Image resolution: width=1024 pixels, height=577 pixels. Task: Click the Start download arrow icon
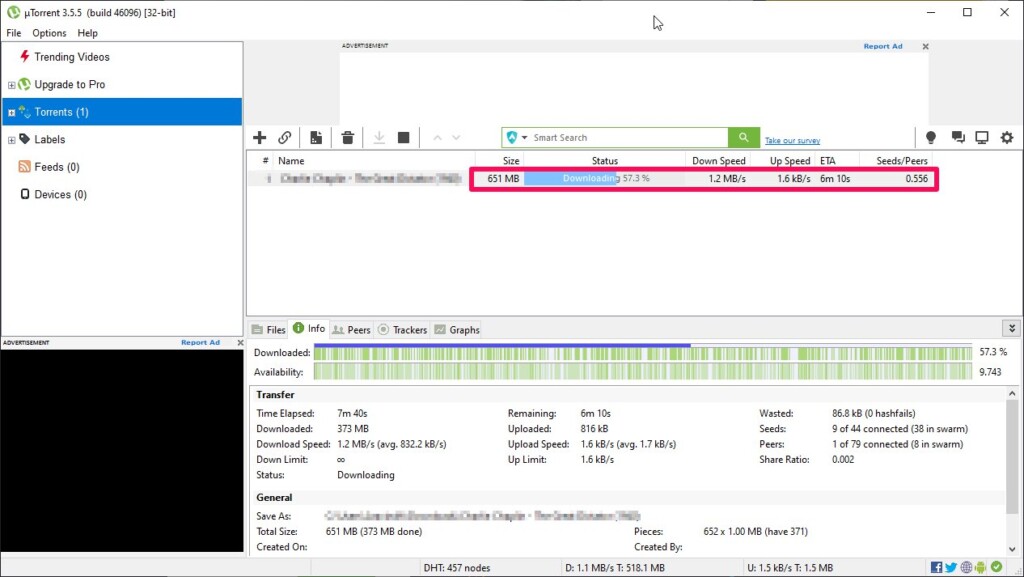(379, 137)
